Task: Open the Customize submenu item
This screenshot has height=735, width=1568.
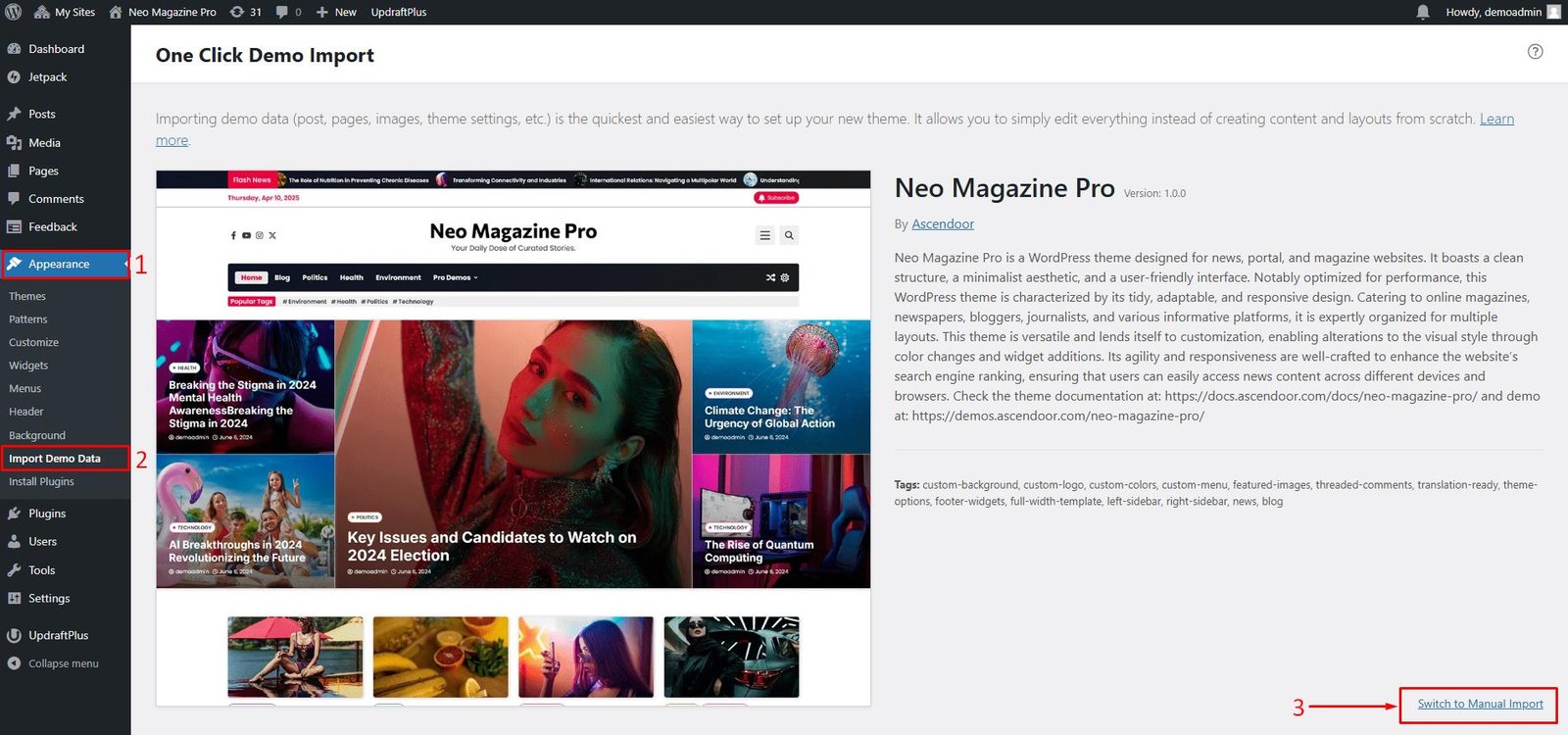Action: (33, 342)
